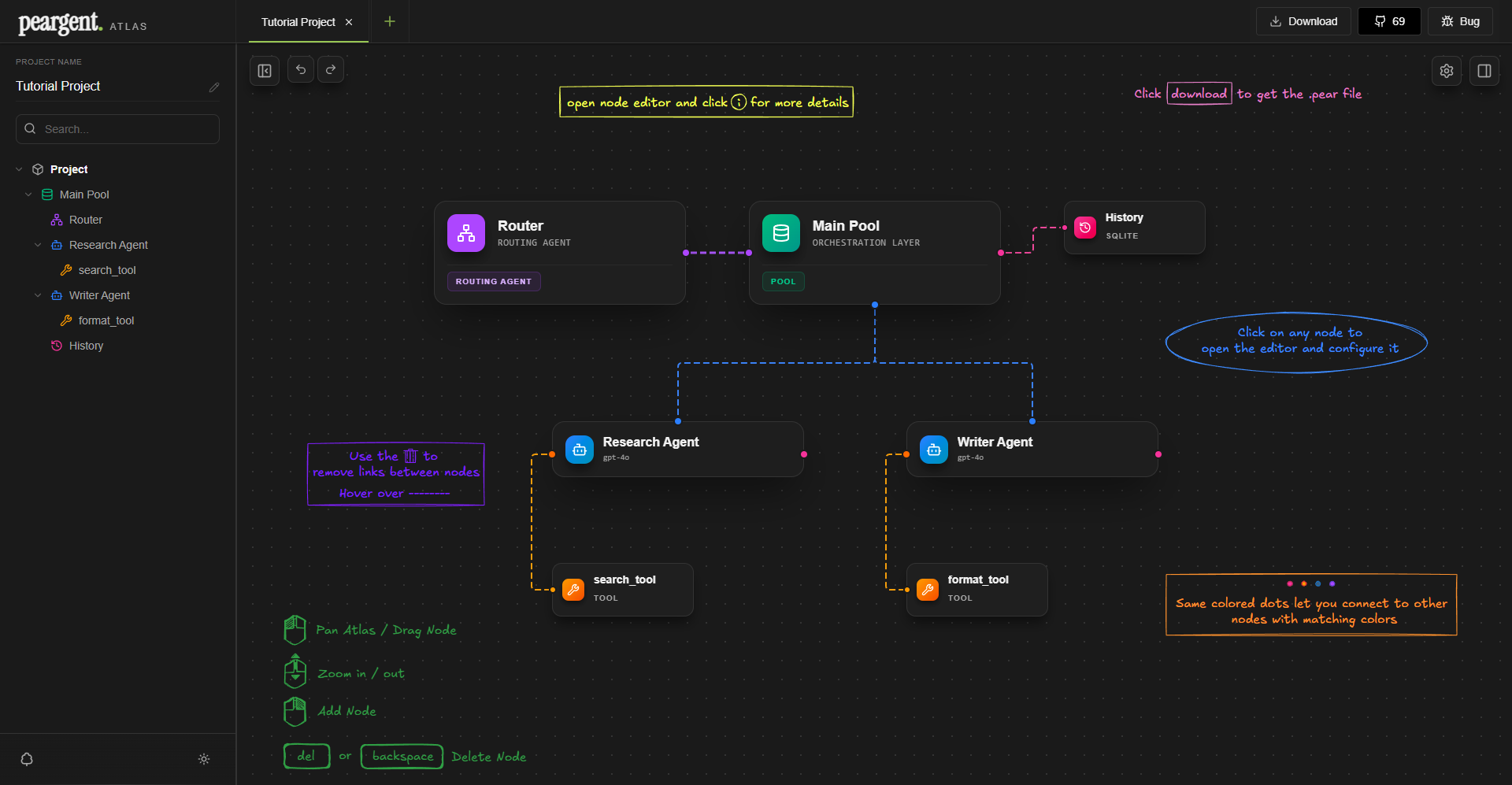The width and height of the screenshot is (1512, 785).
Task: Click the search_tool node's wrench icon
Action: [x=573, y=589]
